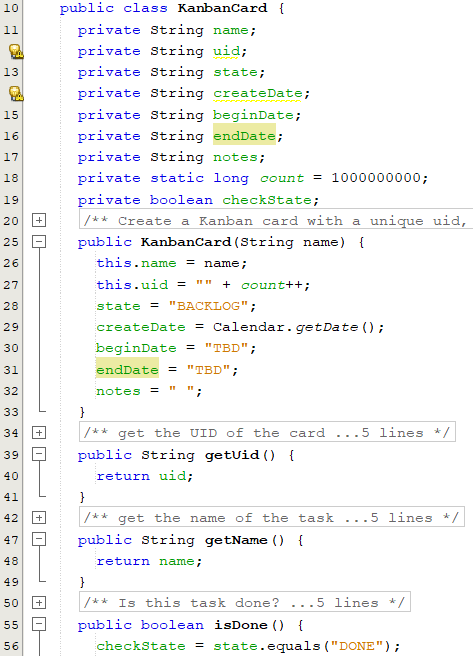
Task: Collapse the isDone method fold marker
Action: point(39,624)
